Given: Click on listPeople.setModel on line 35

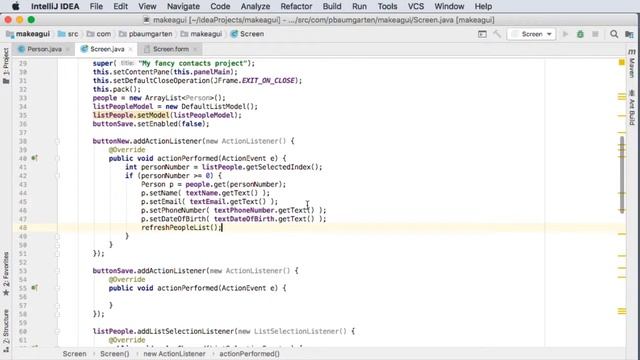Looking at the screenshot, I should (x=131, y=115).
